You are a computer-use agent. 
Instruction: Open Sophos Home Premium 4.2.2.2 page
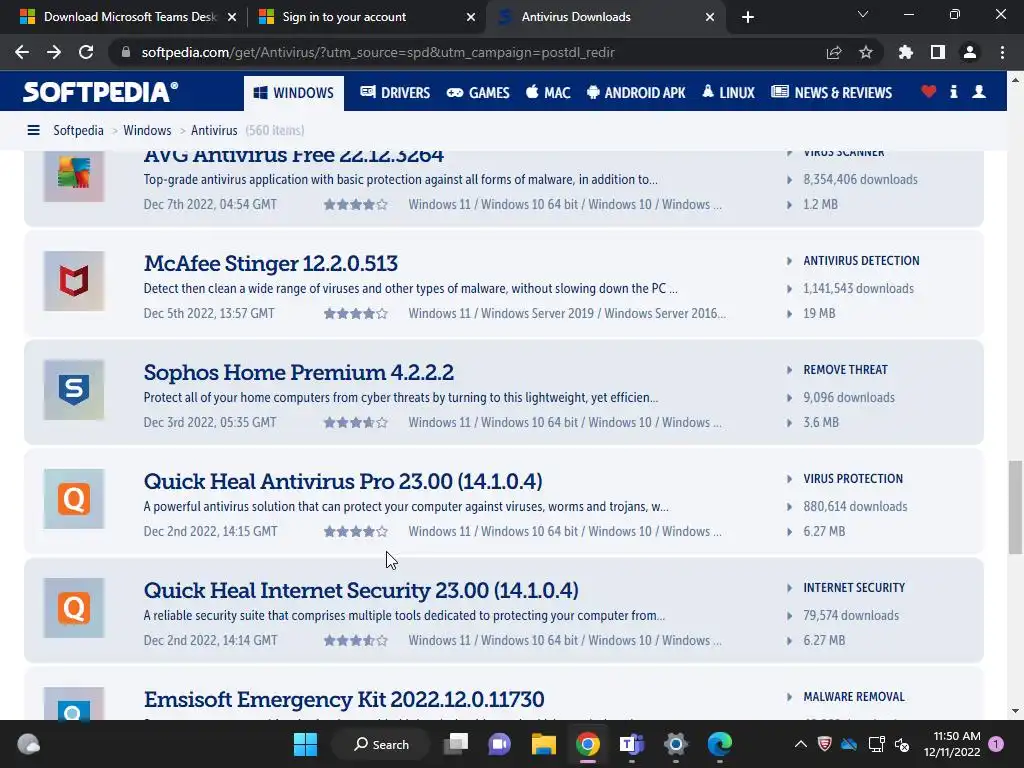pos(298,372)
